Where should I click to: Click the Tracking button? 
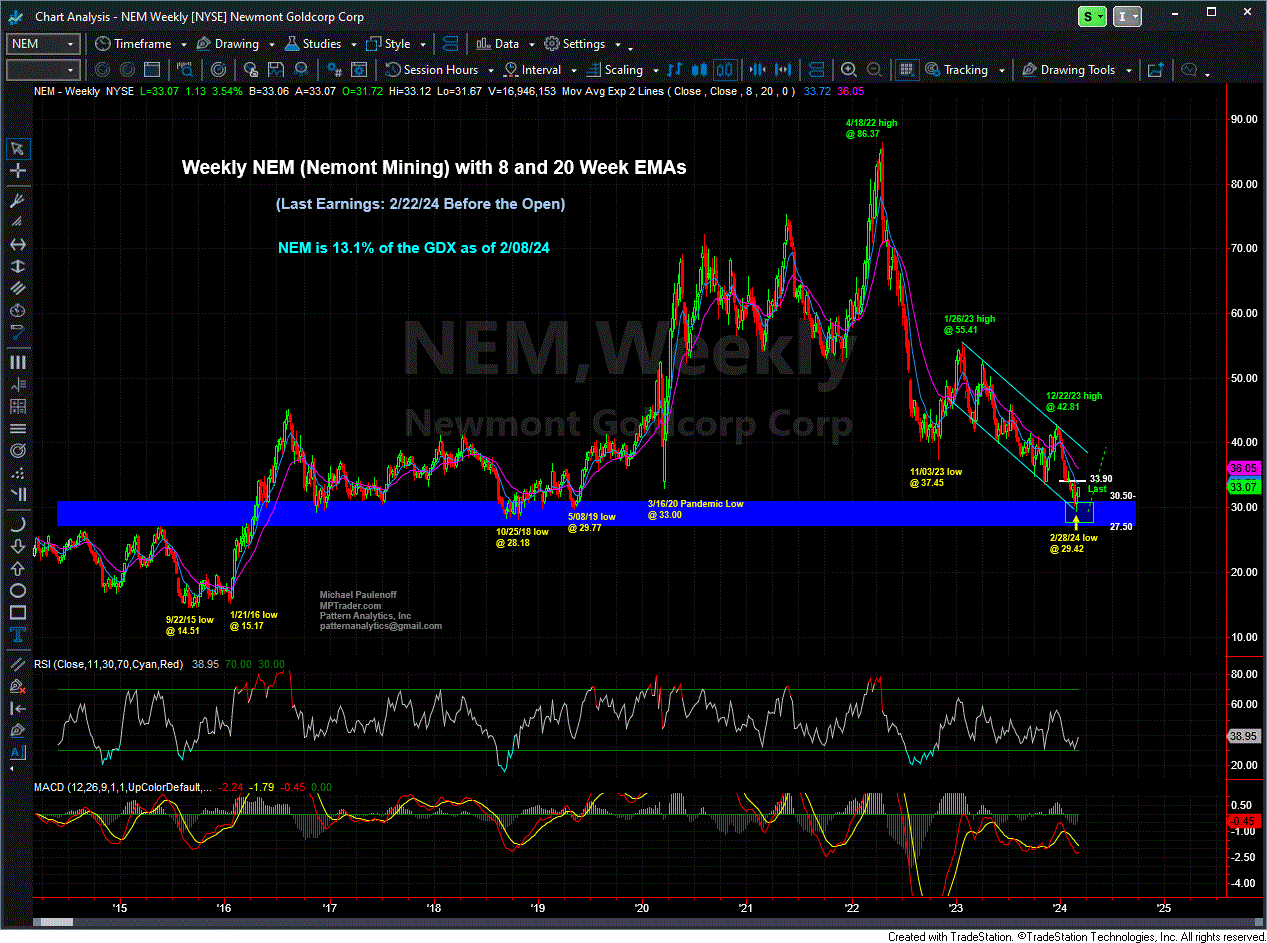957,70
